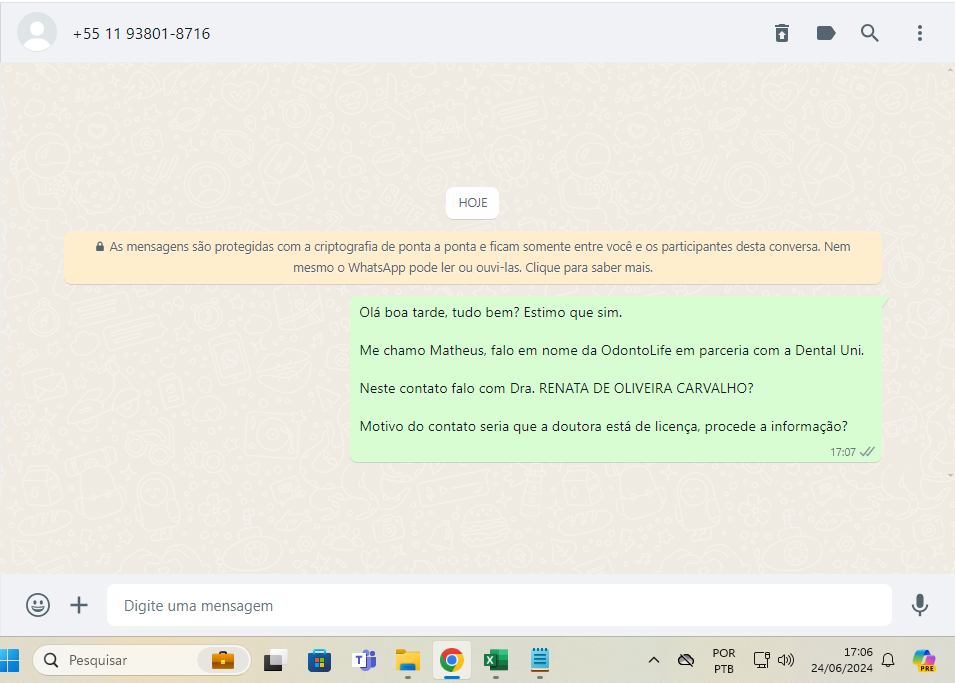Click the HOJE date chip

click(x=473, y=203)
